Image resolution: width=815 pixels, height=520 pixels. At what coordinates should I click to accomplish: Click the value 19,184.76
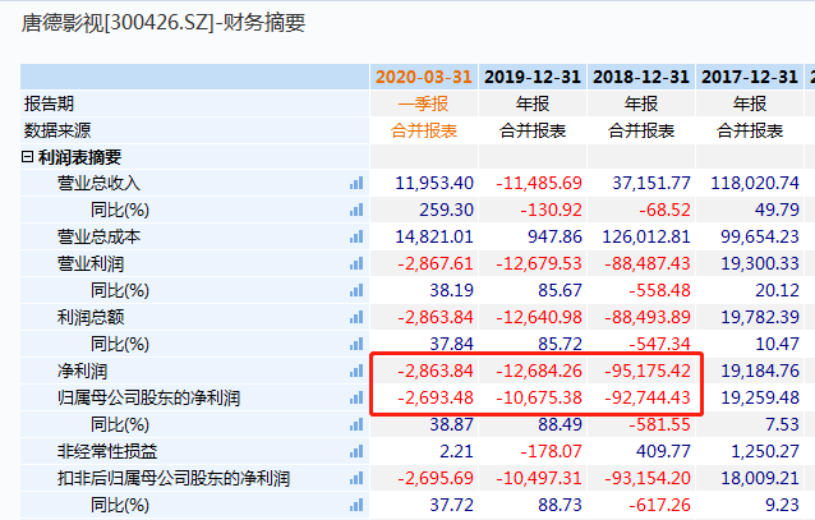(x=760, y=371)
